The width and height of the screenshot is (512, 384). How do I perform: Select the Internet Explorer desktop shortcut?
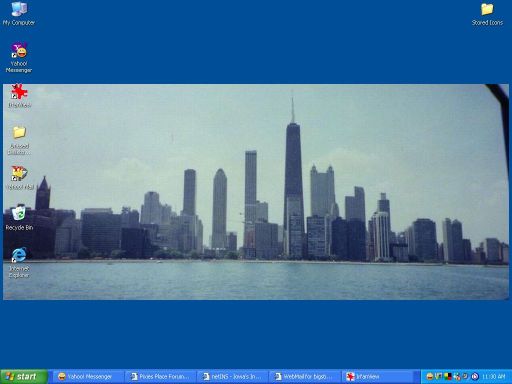pyautogui.click(x=19, y=262)
